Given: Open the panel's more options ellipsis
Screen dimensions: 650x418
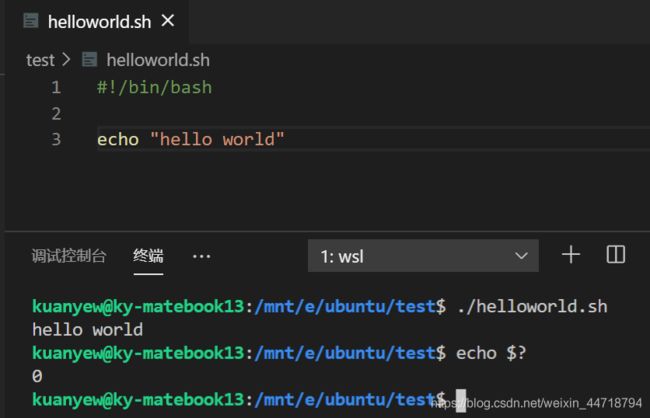Looking at the screenshot, I should (x=201, y=256).
